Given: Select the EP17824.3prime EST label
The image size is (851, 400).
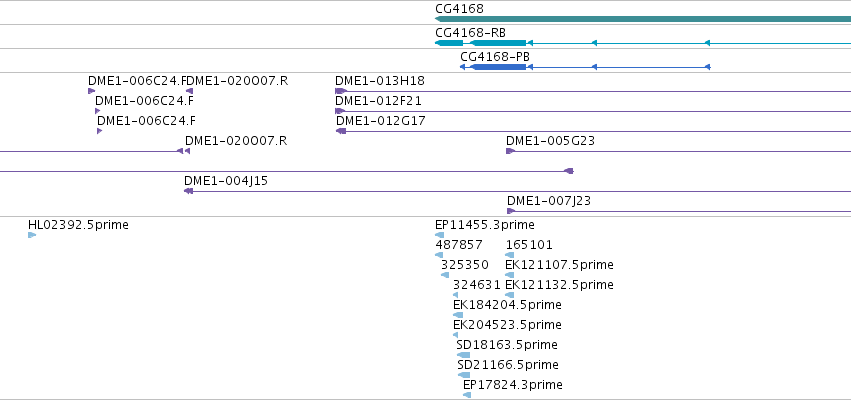Looking at the screenshot, I should [x=513, y=384].
